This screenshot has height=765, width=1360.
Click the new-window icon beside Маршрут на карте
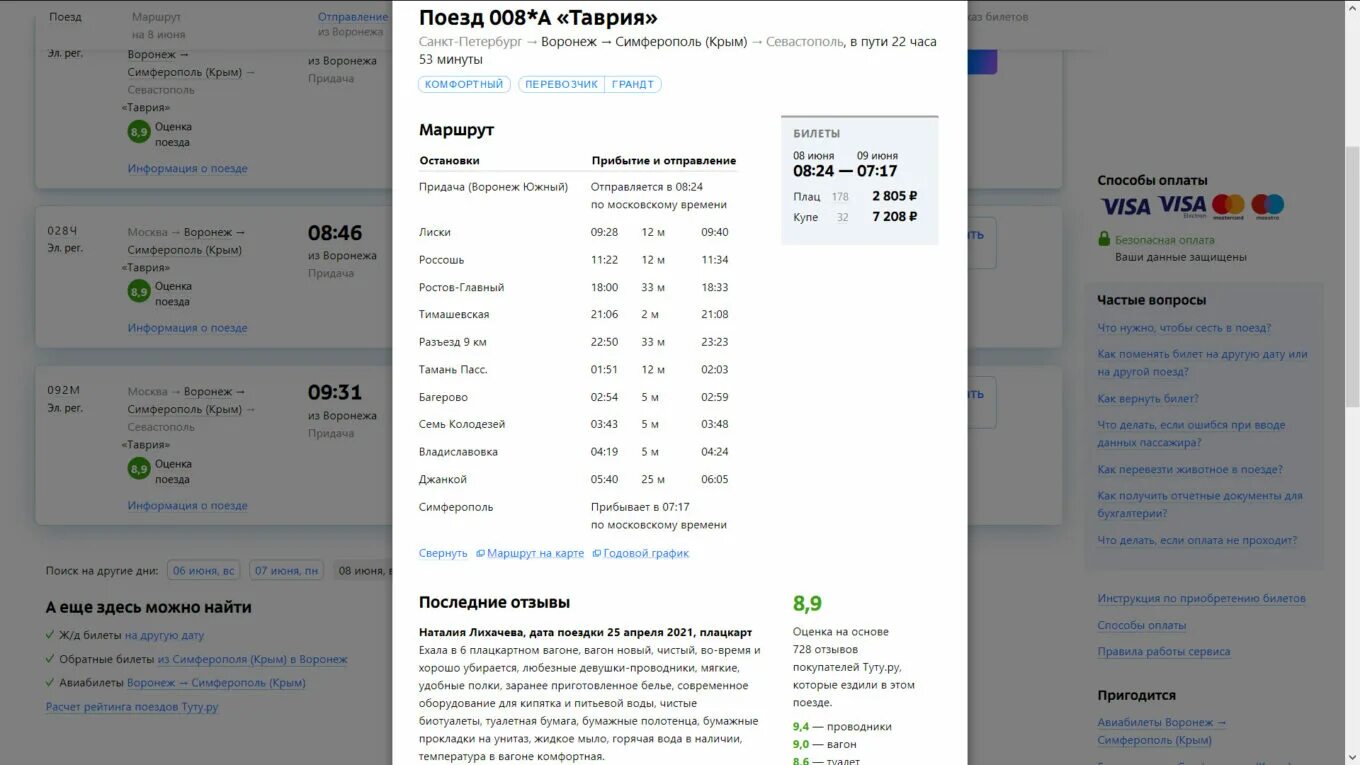coord(480,553)
